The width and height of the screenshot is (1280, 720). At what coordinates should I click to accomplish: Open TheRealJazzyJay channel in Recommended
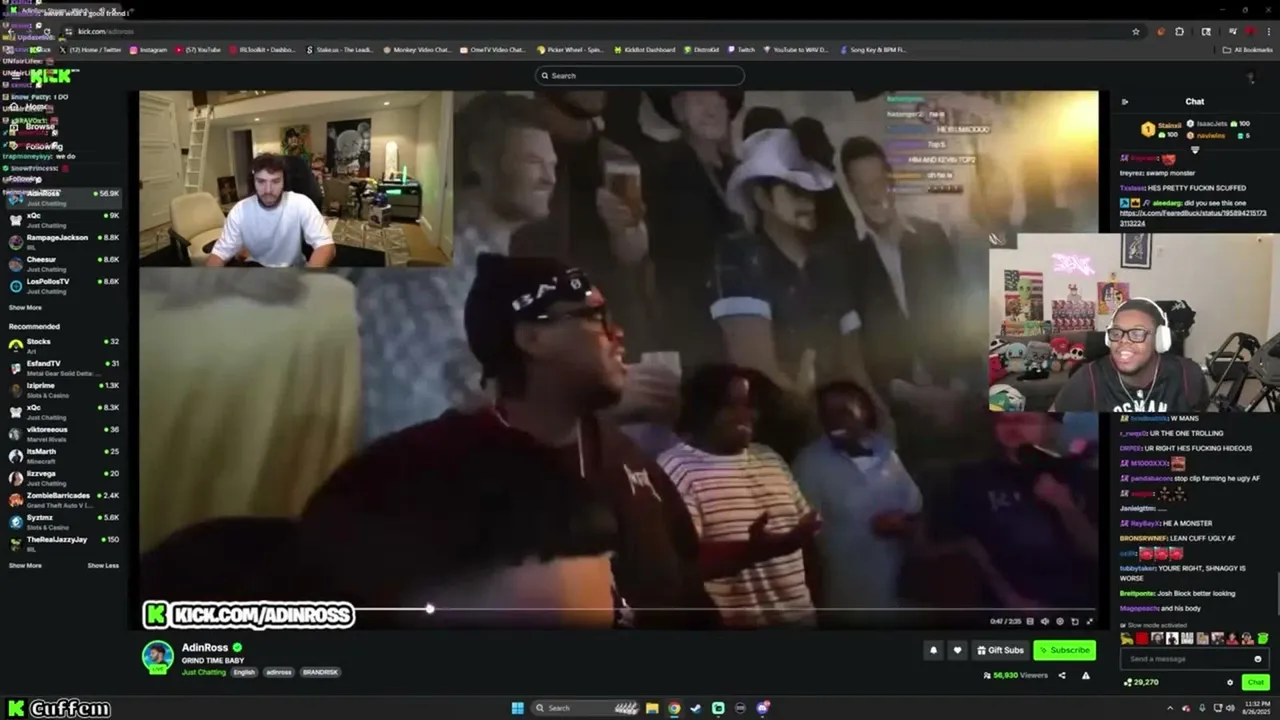(x=62, y=543)
